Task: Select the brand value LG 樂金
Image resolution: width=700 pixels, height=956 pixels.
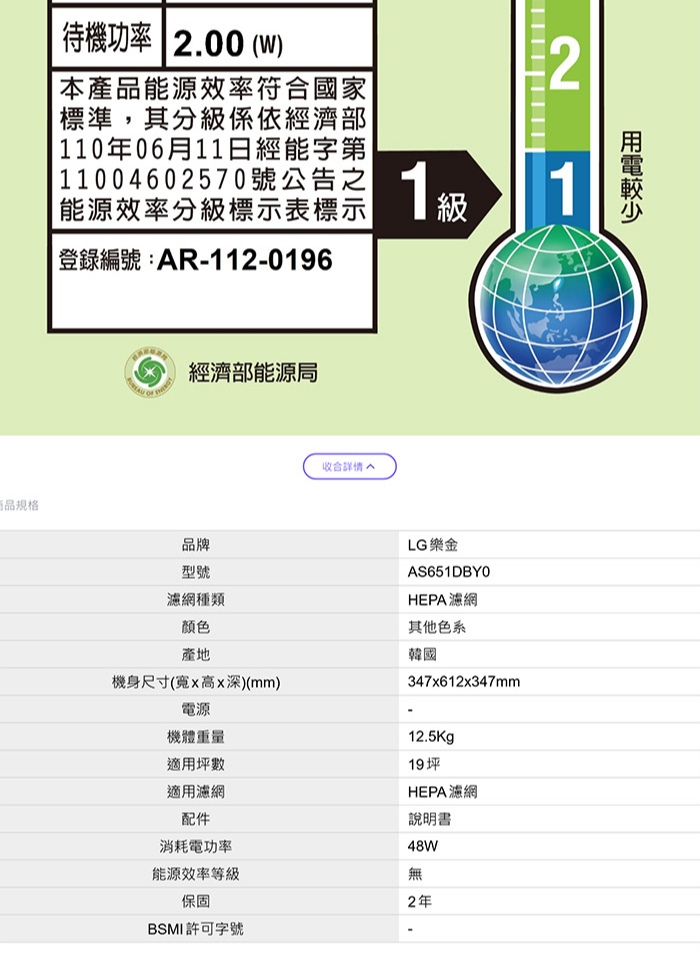Action: (x=433, y=545)
